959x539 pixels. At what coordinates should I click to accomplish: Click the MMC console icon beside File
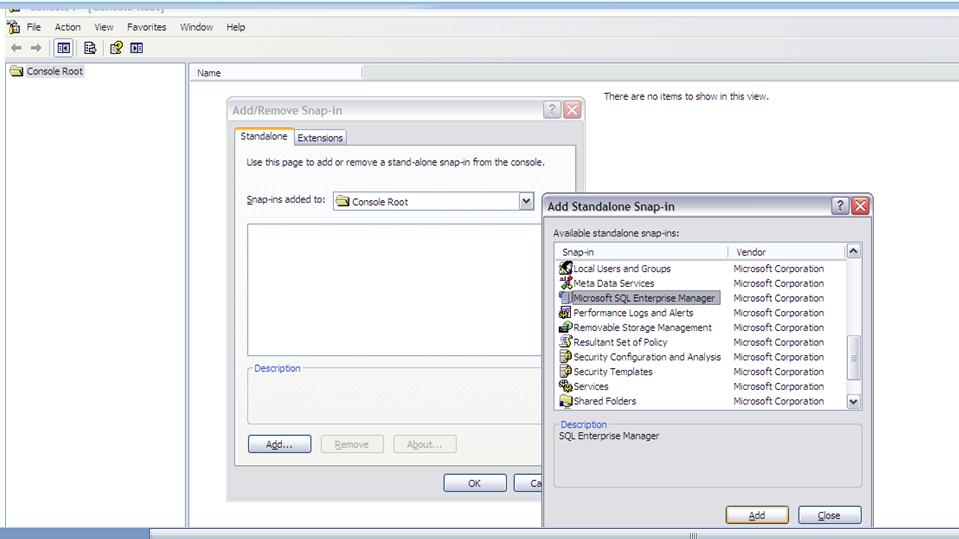pos(13,27)
